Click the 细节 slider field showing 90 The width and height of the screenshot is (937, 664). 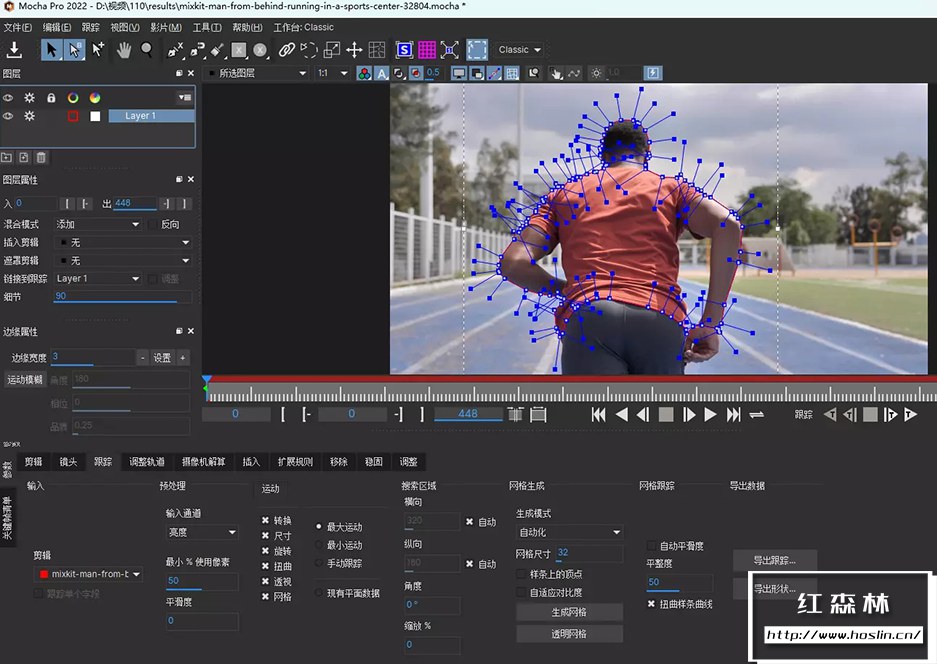pos(115,297)
